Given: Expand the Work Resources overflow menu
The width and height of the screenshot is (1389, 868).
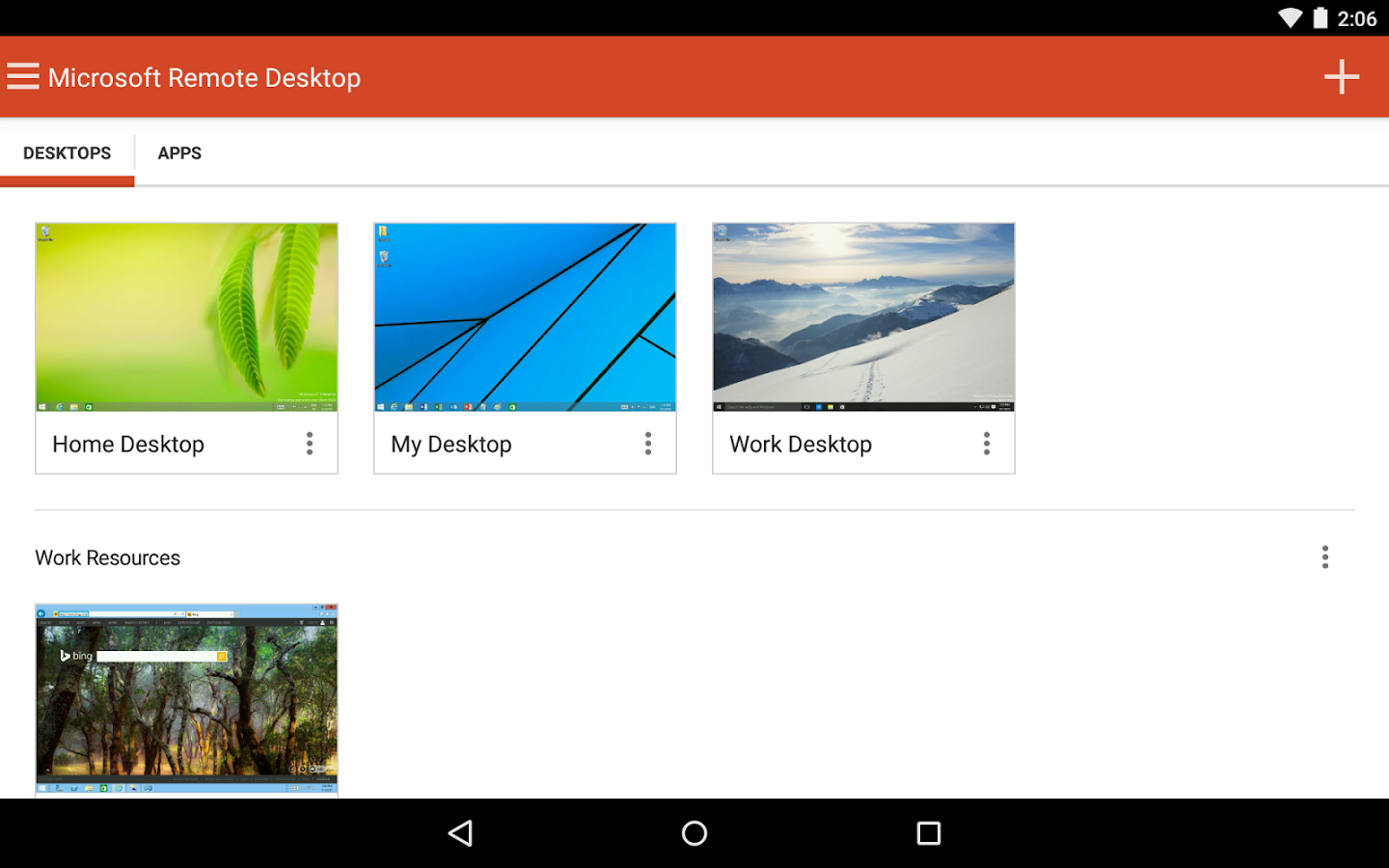Looking at the screenshot, I should [x=1325, y=557].
